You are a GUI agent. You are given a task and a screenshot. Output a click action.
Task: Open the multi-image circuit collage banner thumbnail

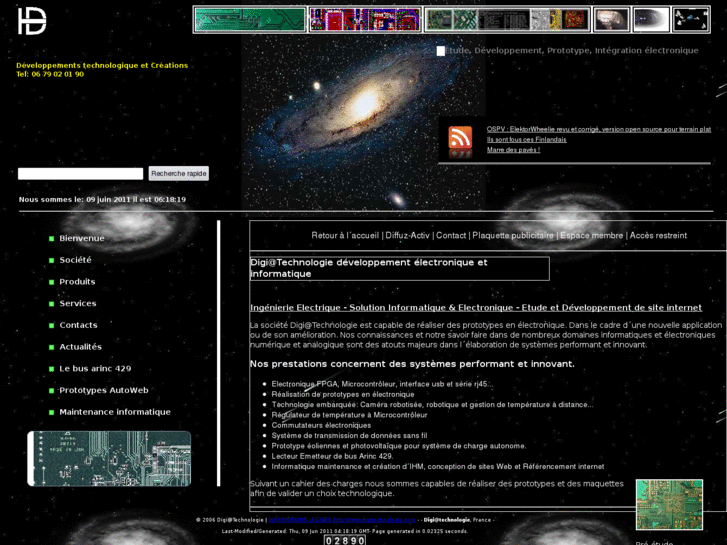(507, 19)
